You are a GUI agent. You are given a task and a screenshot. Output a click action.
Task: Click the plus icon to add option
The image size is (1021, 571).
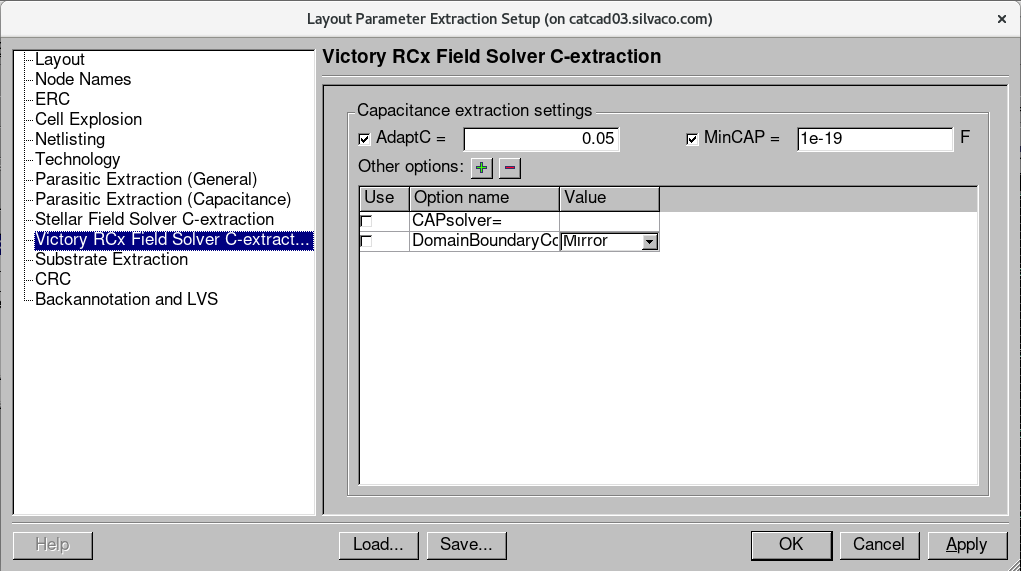481,167
